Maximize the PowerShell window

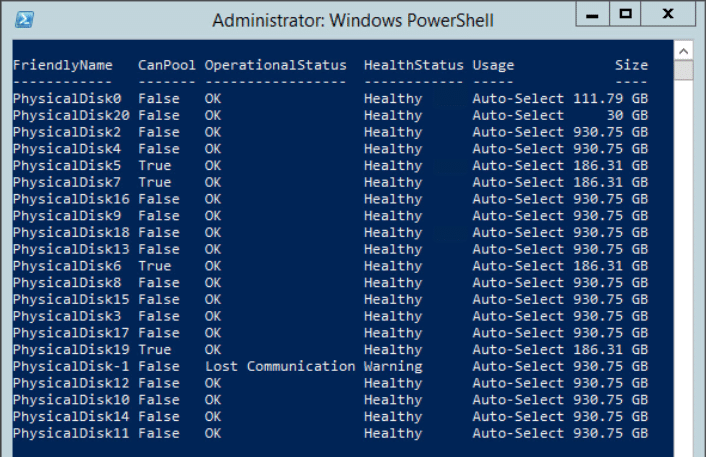[x=625, y=14]
